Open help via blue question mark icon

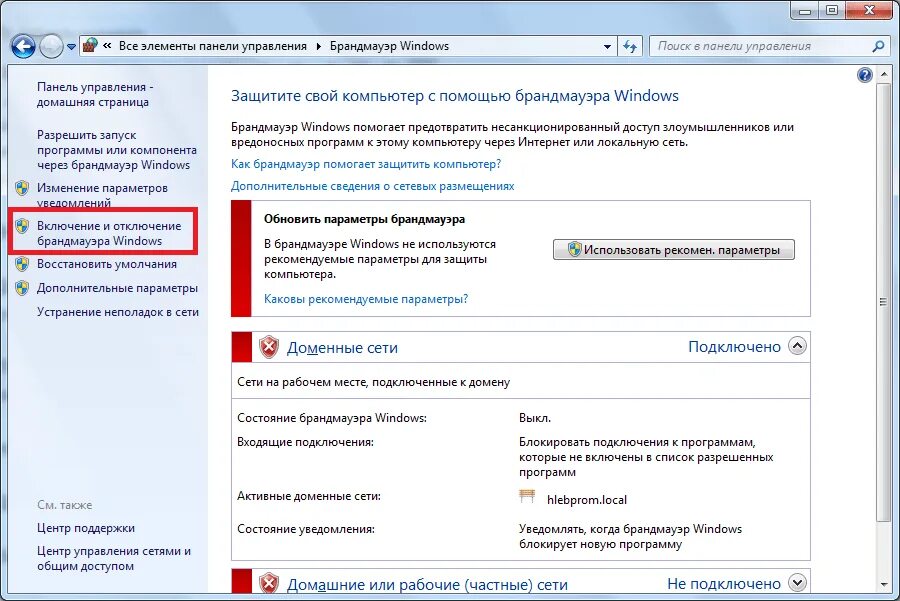click(864, 75)
